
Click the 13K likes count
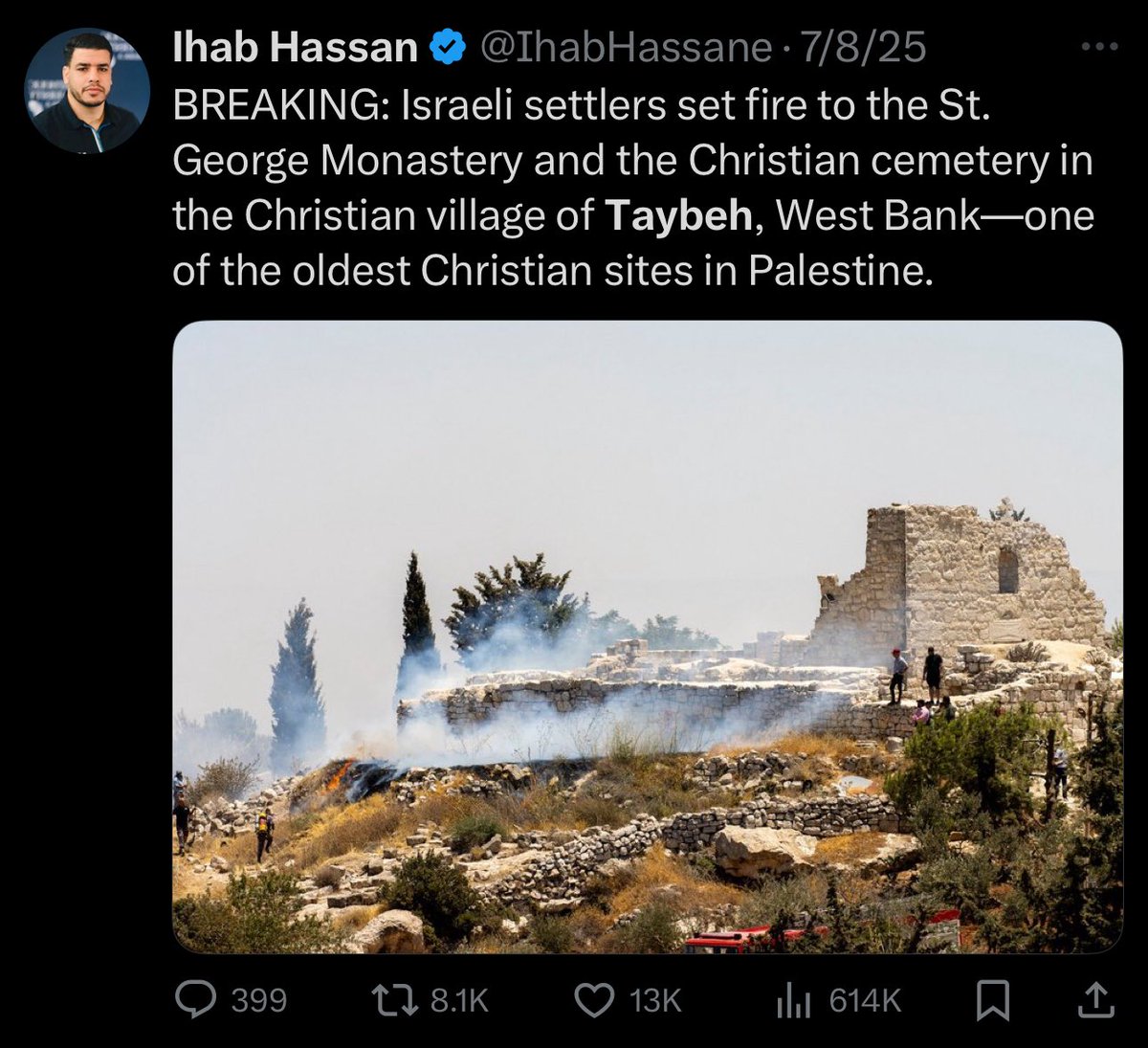pos(655,1001)
